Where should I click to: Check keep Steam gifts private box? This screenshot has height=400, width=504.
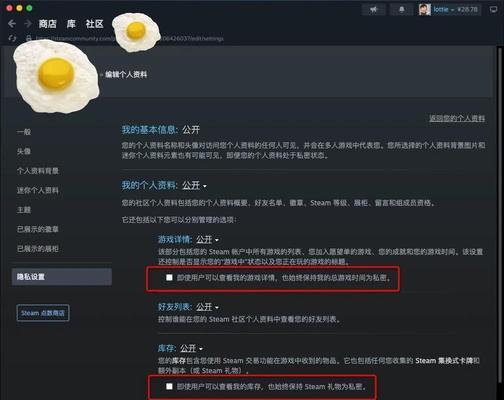(169, 386)
